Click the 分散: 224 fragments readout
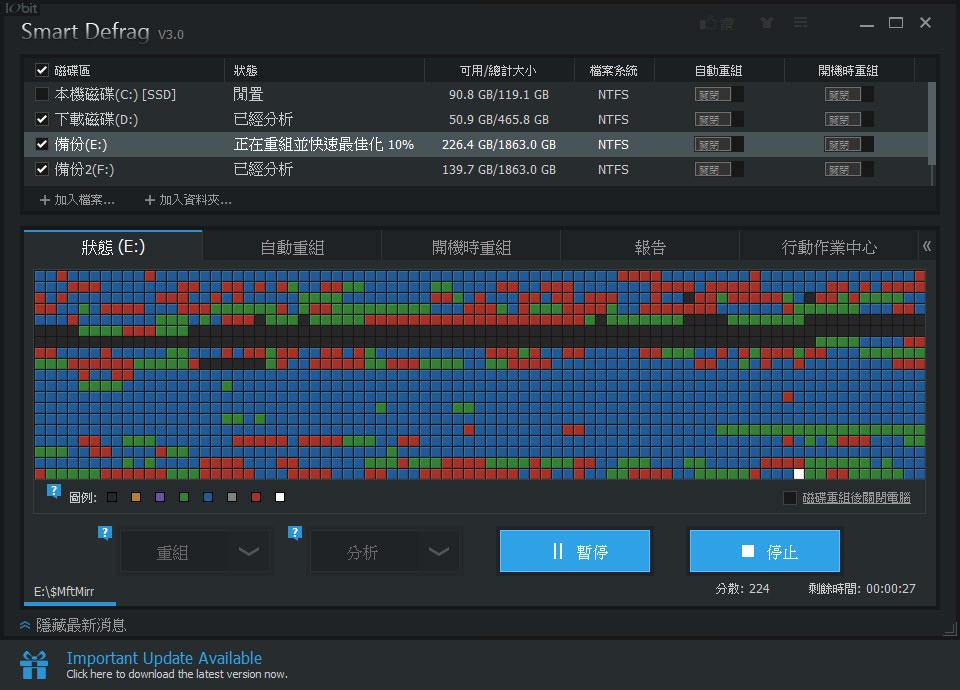960x690 pixels. point(742,589)
